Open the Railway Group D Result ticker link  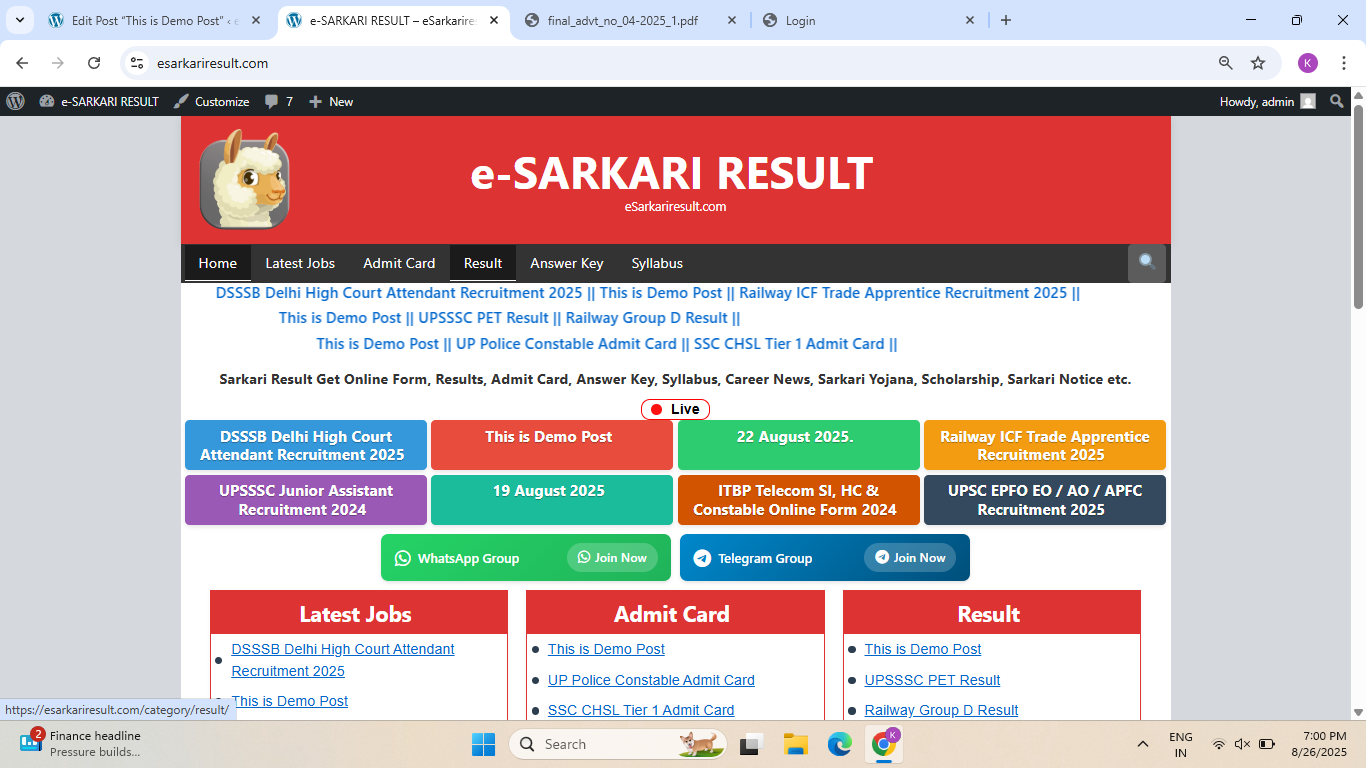click(x=647, y=318)
